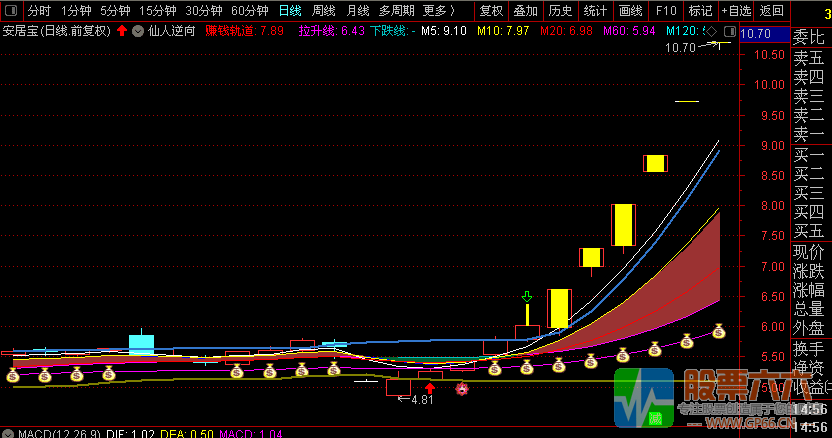
Task: Click the 10.70 high price label on chart
Action: coord(680,48)
